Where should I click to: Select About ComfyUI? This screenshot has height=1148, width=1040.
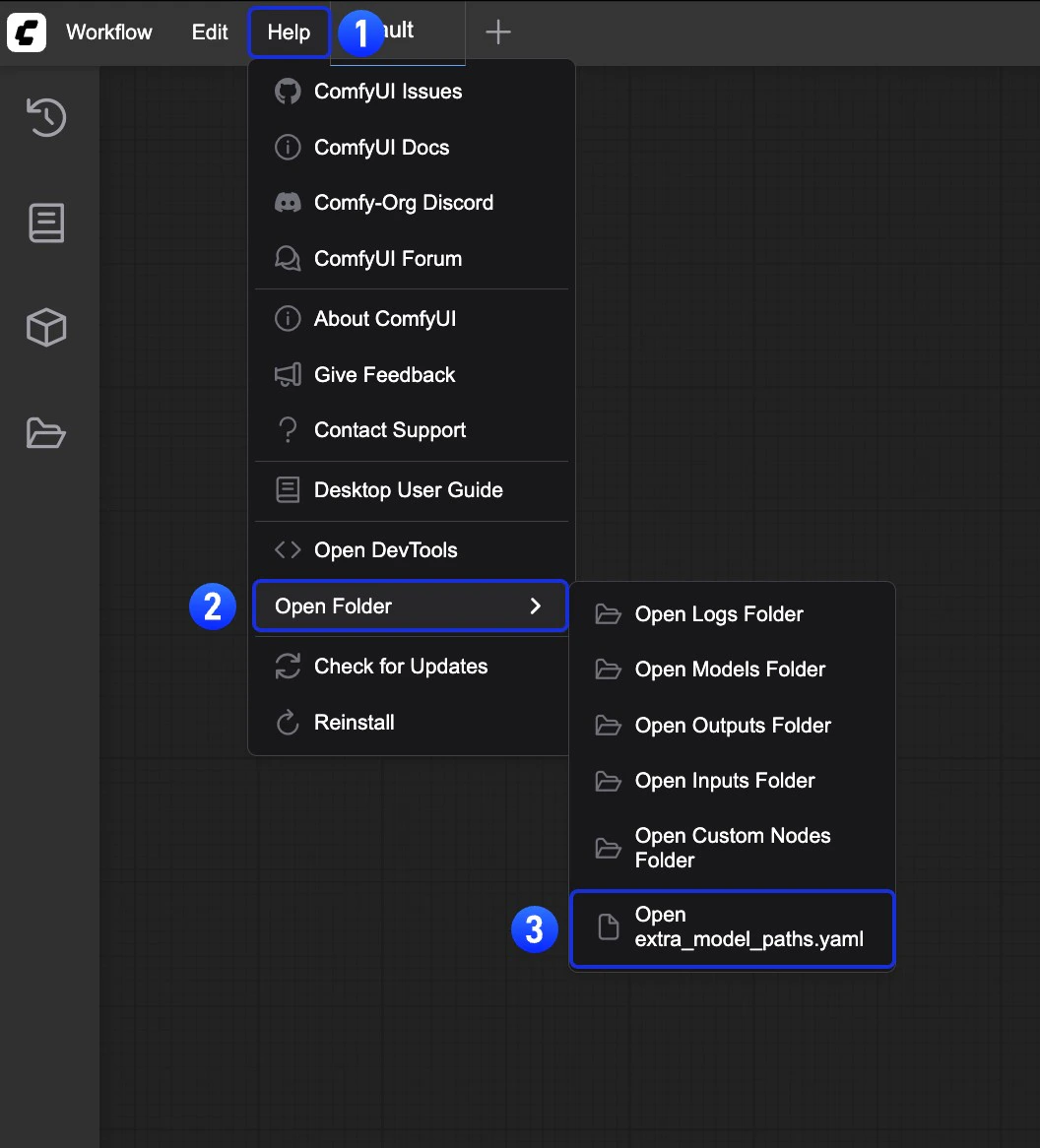point(410,318)
